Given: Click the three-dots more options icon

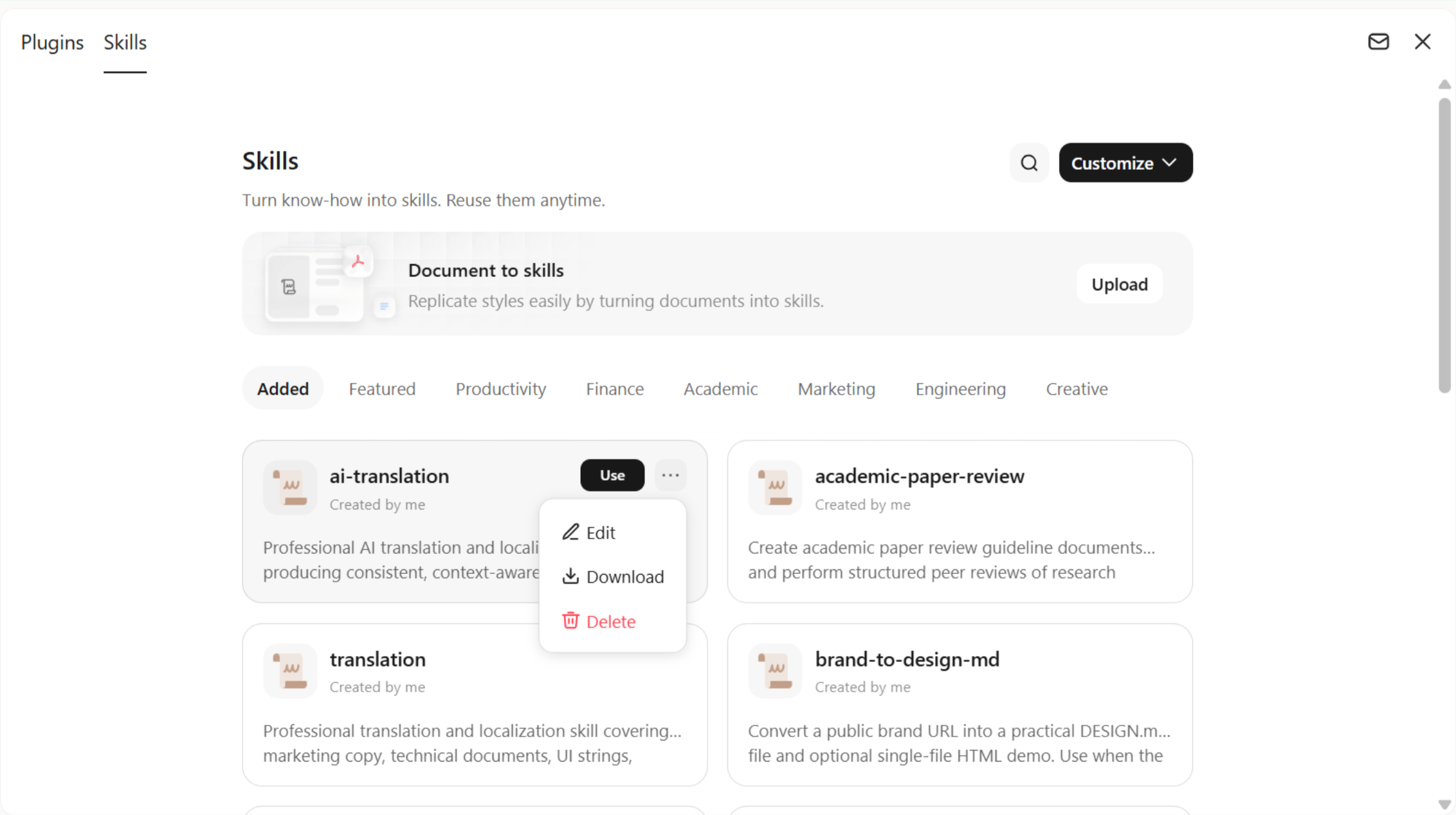Looking at the screenshot, I should pos(670,475).
